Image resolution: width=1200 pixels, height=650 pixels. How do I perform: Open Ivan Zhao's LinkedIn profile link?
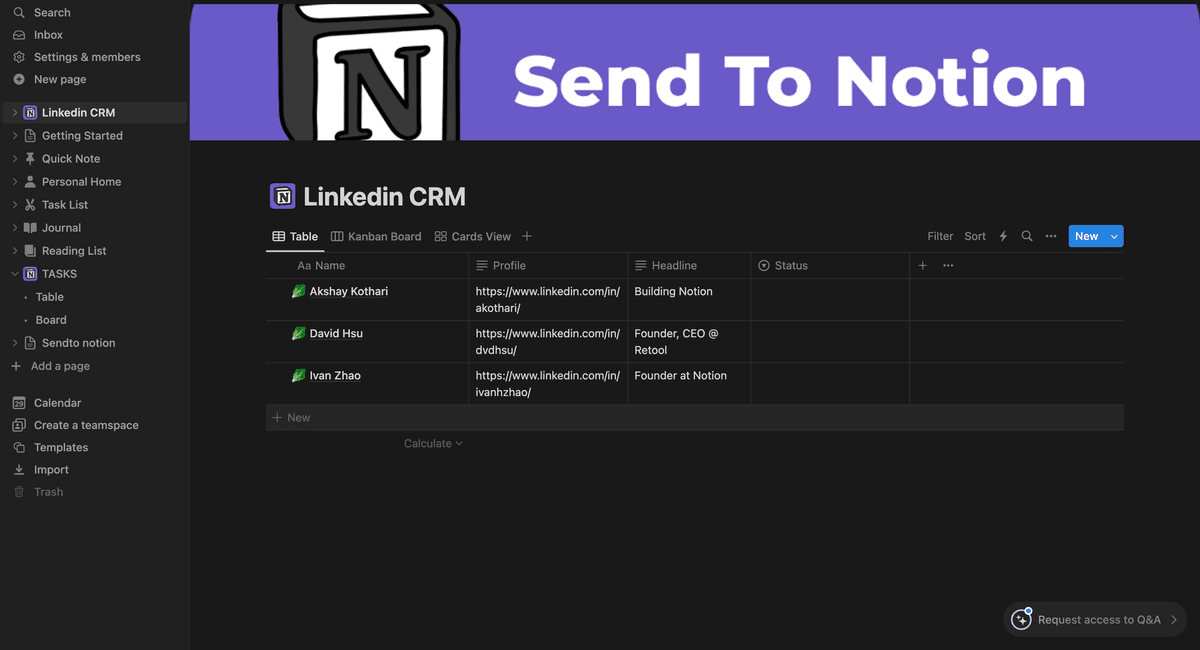548,384
